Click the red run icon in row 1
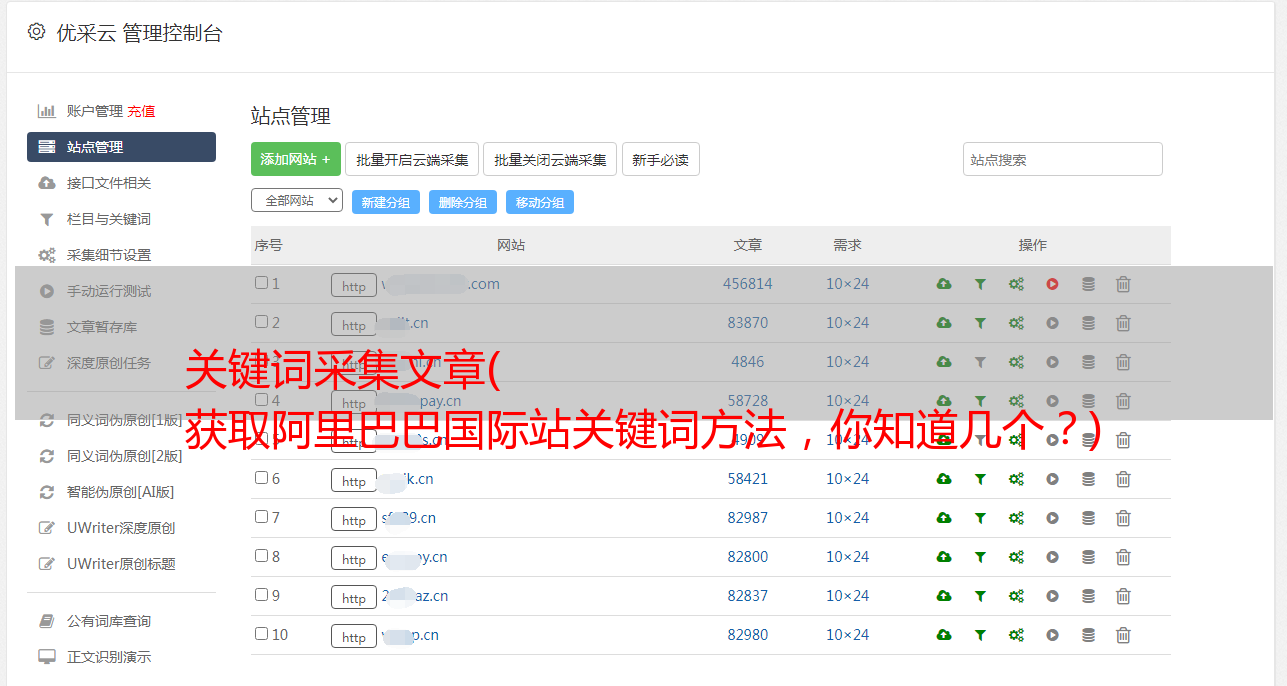The image size is (1287, 686). (x=1052, y=284)
